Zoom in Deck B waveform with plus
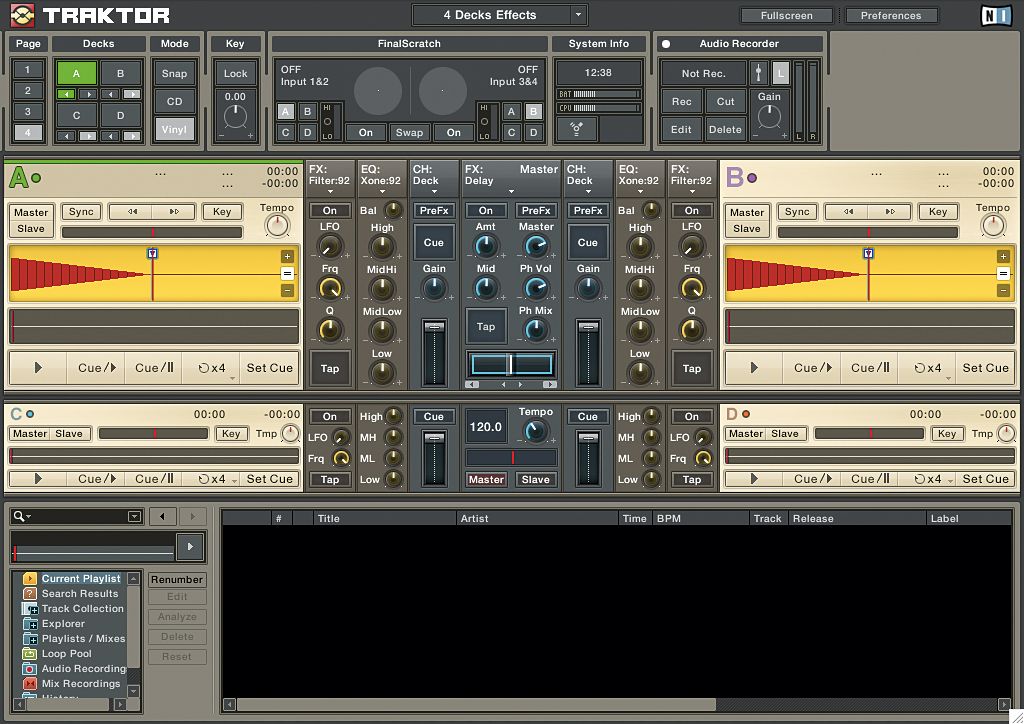 [1003, 257]
